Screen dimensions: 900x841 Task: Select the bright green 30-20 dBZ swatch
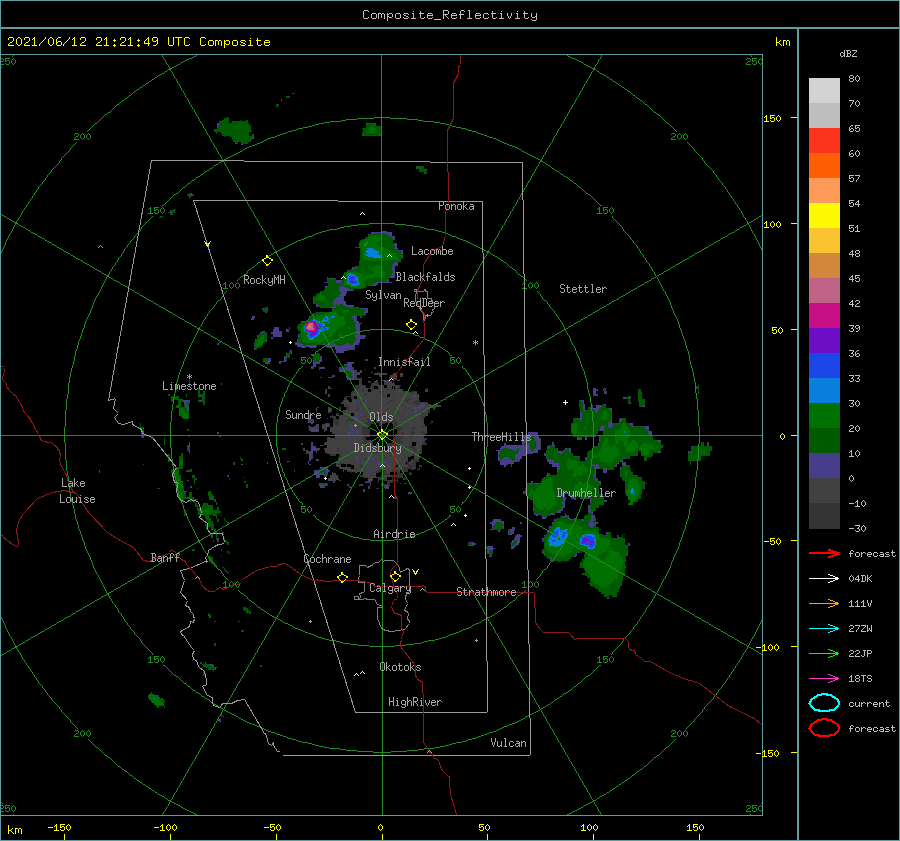(x=824, y=416)
